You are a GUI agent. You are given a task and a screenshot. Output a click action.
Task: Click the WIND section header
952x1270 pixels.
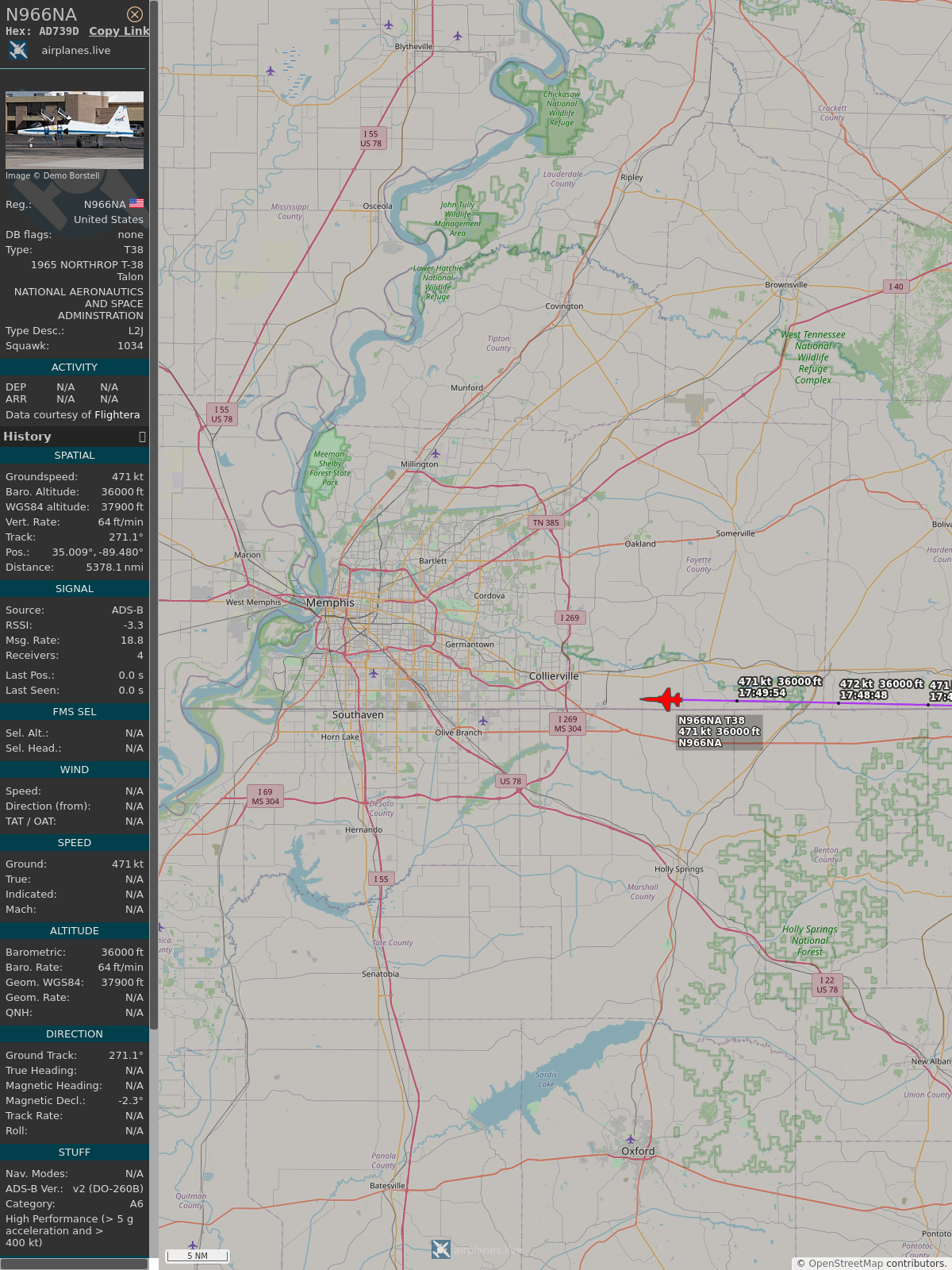click(x=75, y=770)
